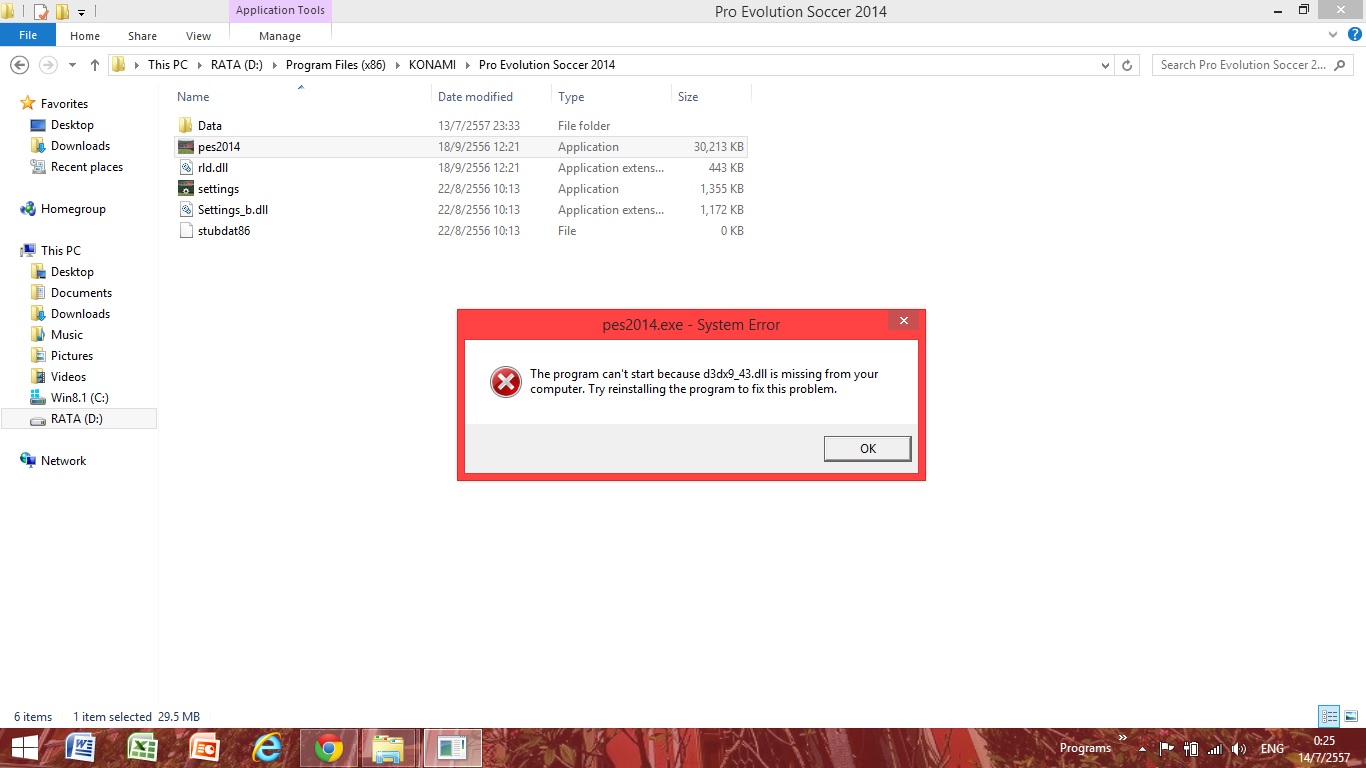Click OK in the System Error dialog

point(868,449)
